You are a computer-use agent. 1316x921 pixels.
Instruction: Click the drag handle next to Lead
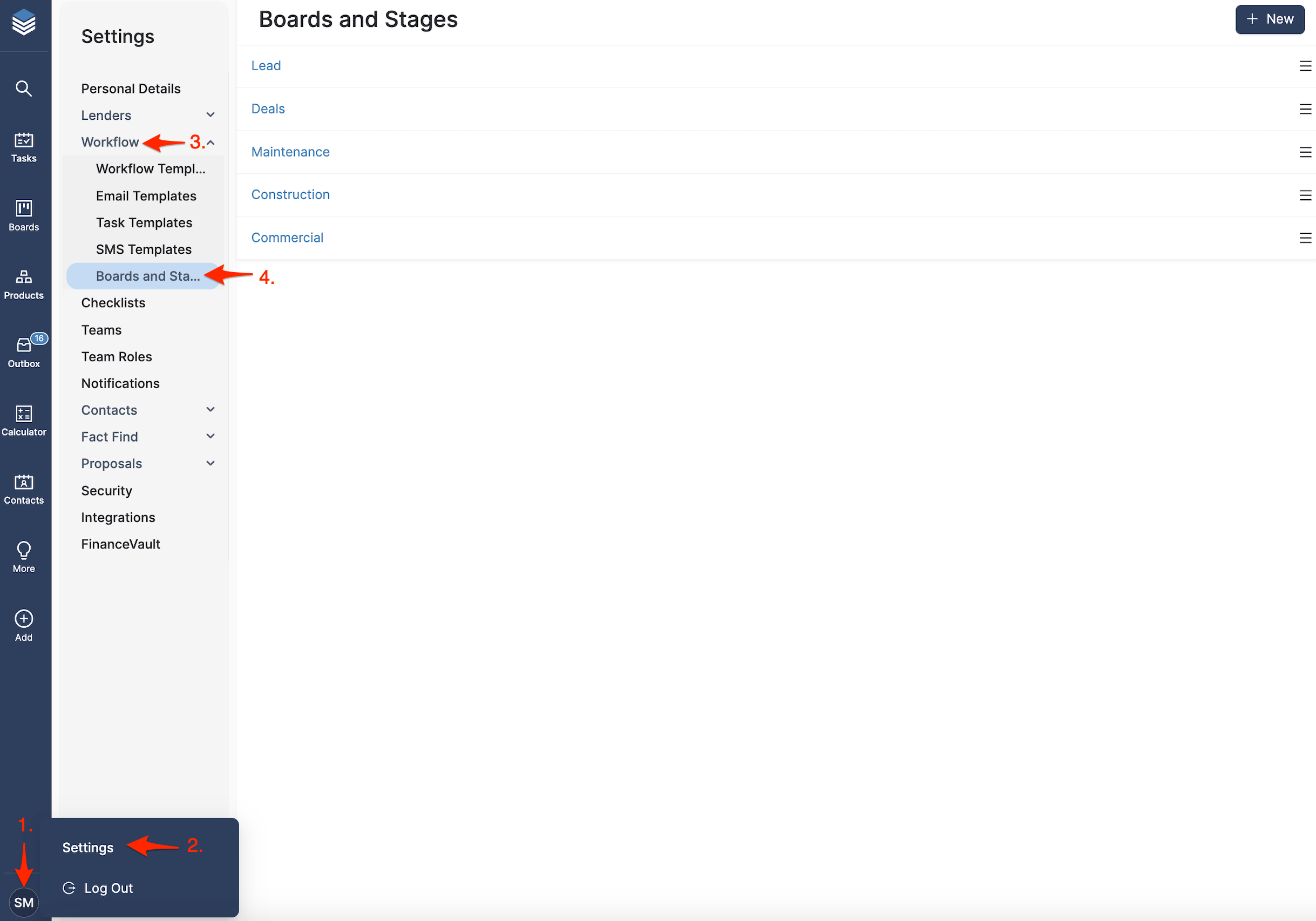(x=1305, y=66)
